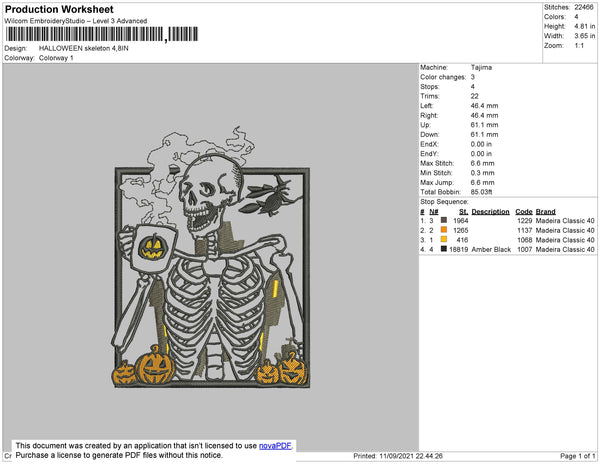
Task: Click the 'Code' column header
Action: point(523,212)
